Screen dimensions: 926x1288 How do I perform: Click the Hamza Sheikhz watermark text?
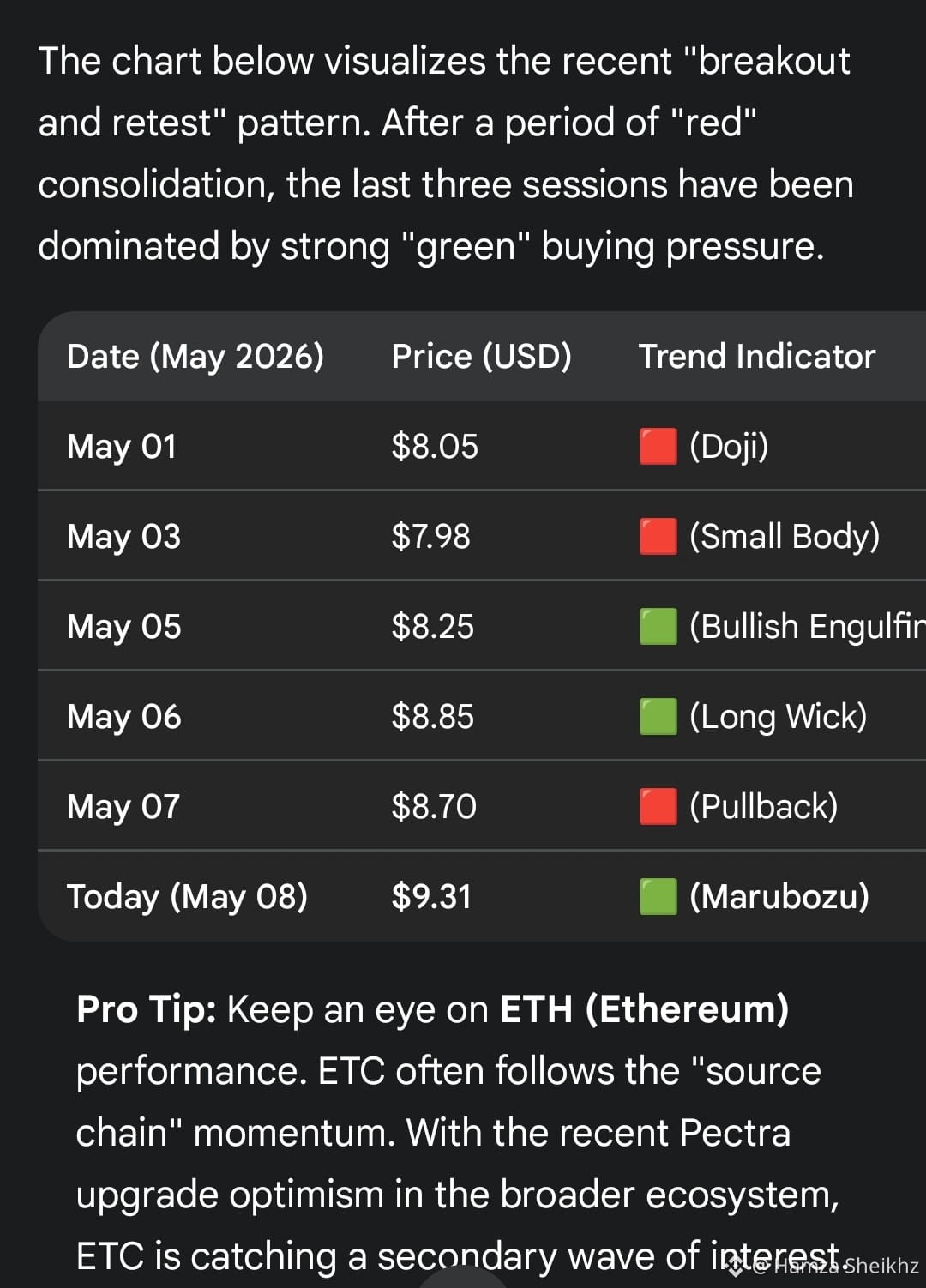coord(836,1266)
